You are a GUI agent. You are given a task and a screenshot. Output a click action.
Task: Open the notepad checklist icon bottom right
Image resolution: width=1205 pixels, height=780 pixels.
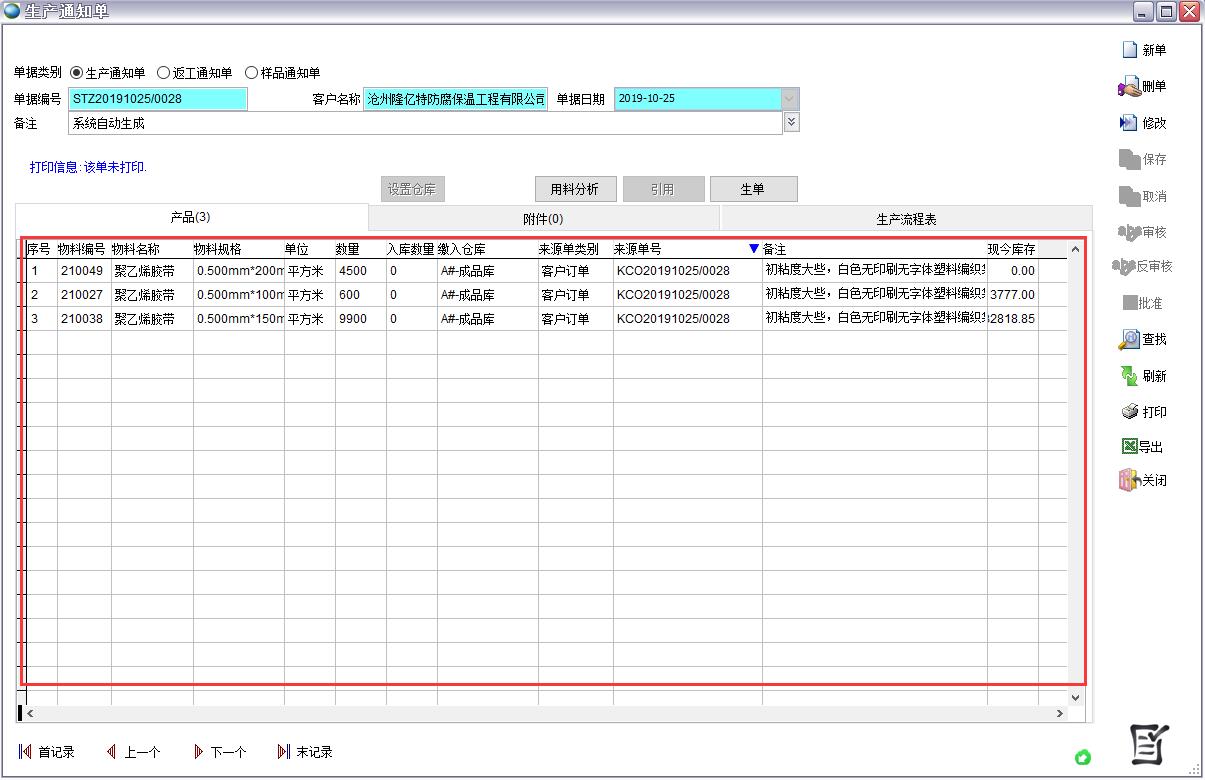1149,745
